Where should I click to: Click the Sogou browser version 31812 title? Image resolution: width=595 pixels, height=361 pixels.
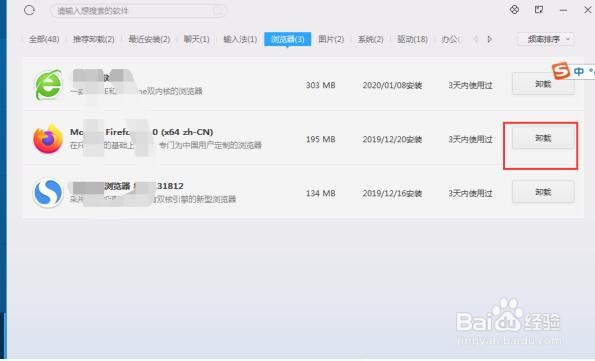point(127,186)
